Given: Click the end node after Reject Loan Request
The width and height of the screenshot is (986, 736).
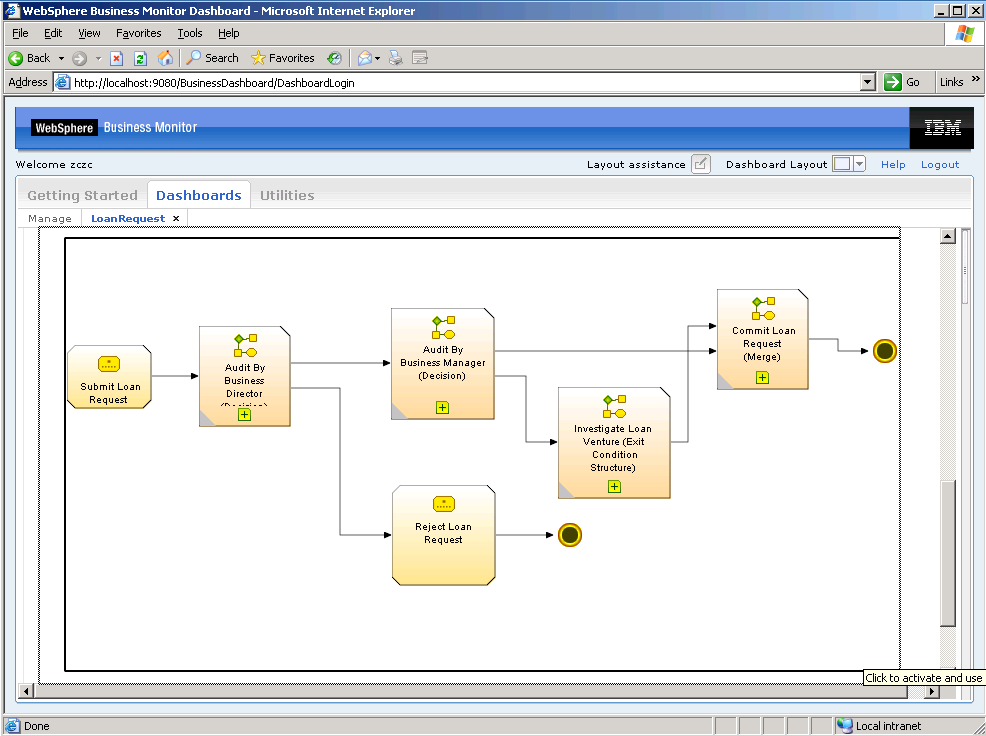Looking at the screenshot, I should pos(570,535).
